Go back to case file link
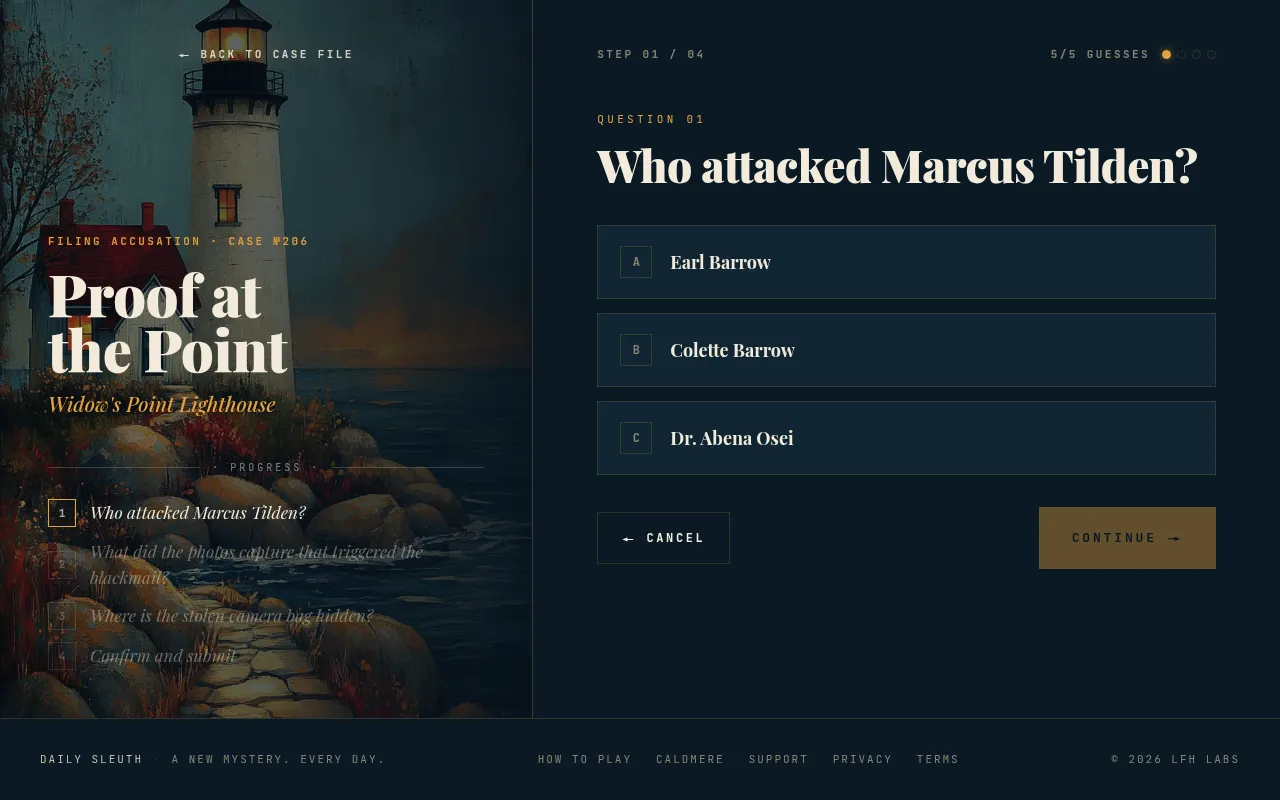This screenshot has height=800, width=1280. (266, 55)
